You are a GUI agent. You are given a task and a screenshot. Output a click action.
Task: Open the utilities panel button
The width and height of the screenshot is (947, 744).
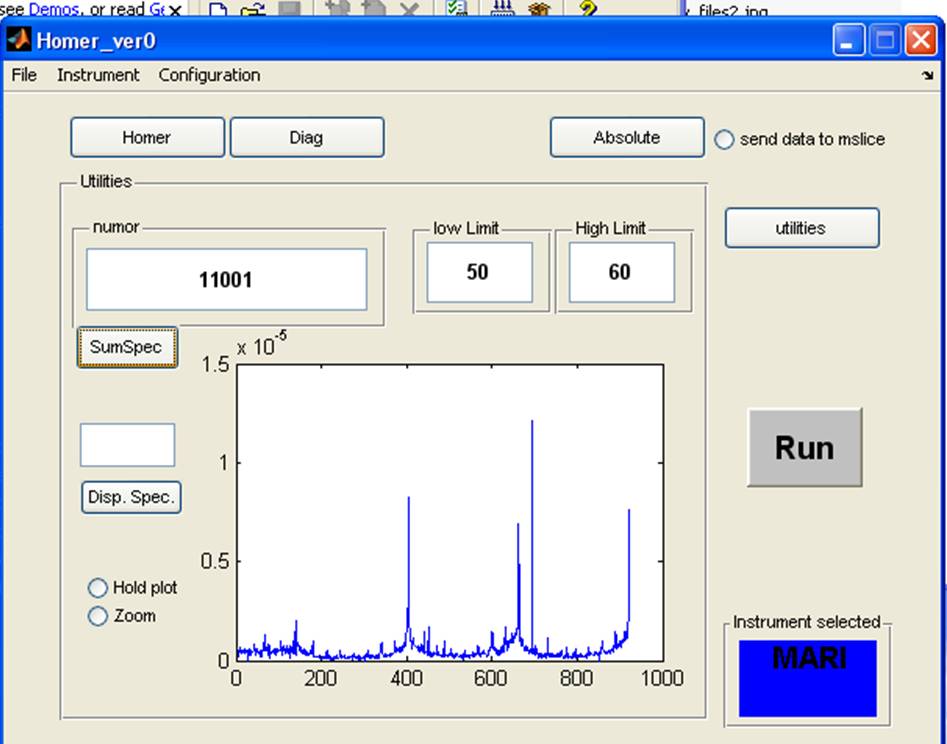[801, 228]
